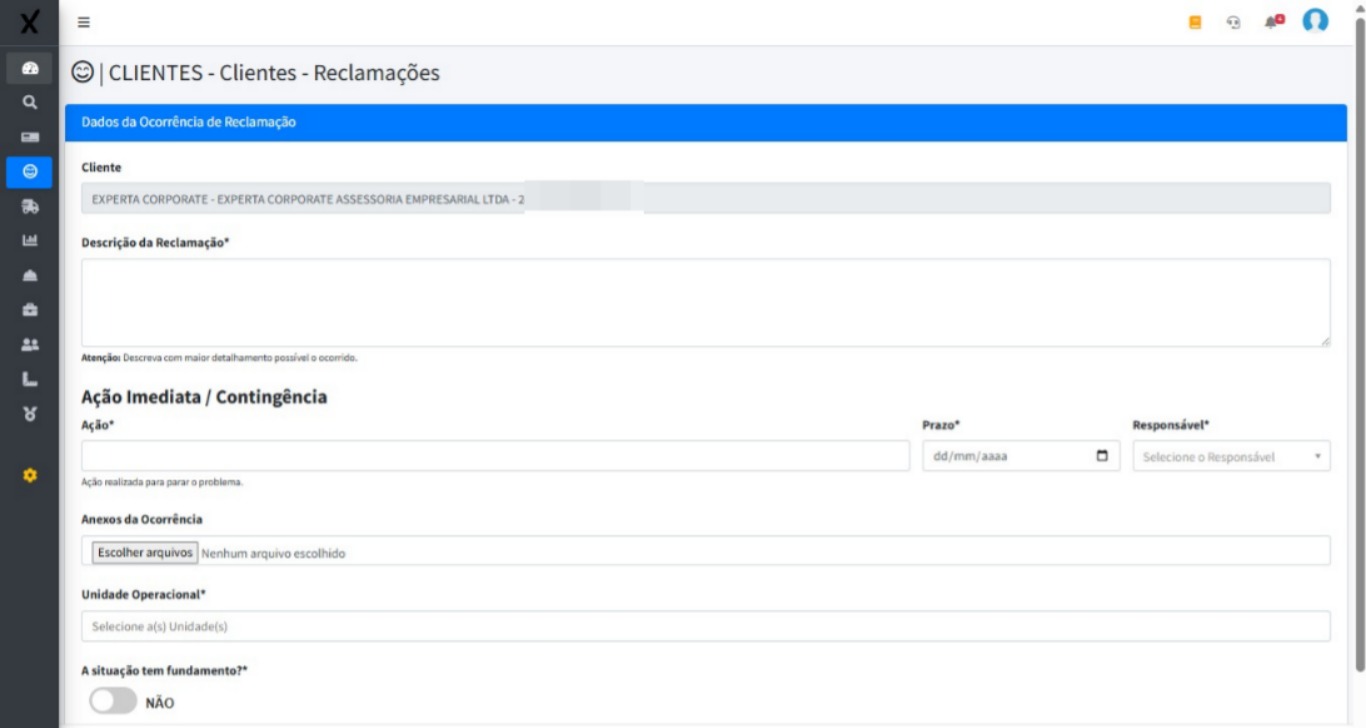Image resolution: width=1366 pixels, height=728 pixels.
Task: Open the truck icon in sidebar
Action: click(29, 206)
